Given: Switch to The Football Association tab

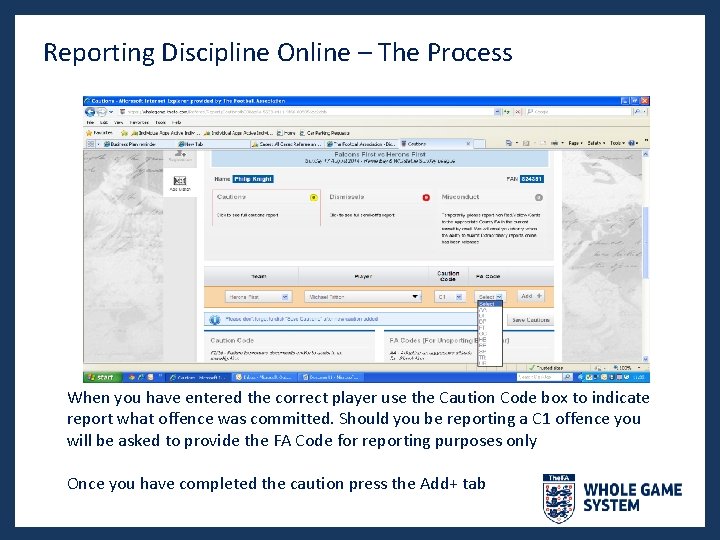Looking at the screenshot, I should click(362, 144).
